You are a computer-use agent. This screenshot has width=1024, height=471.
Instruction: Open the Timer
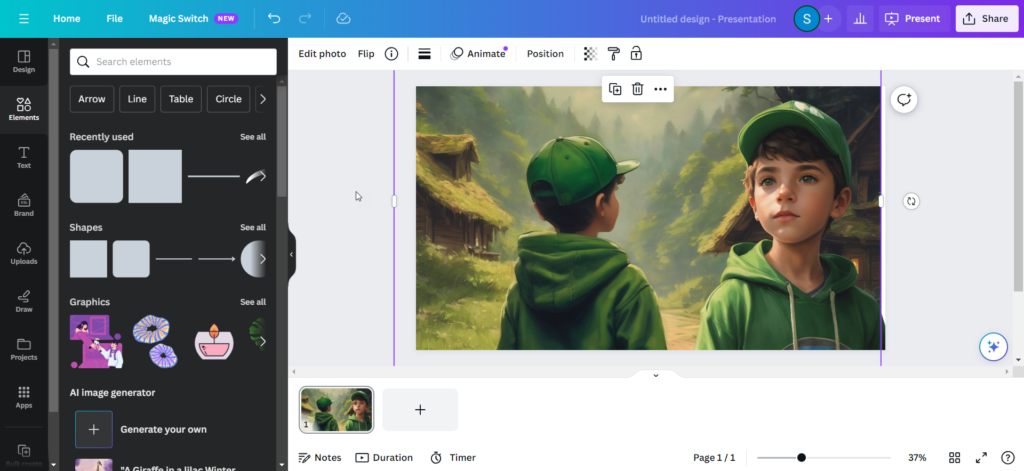[x=453, y=457]
